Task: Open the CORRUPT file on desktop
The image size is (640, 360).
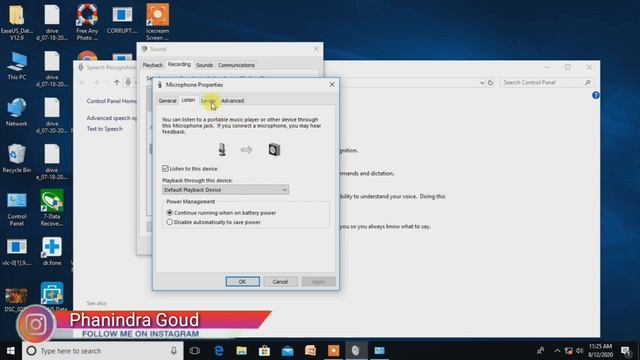Action: pyautogui.click(x=122, y=19)
